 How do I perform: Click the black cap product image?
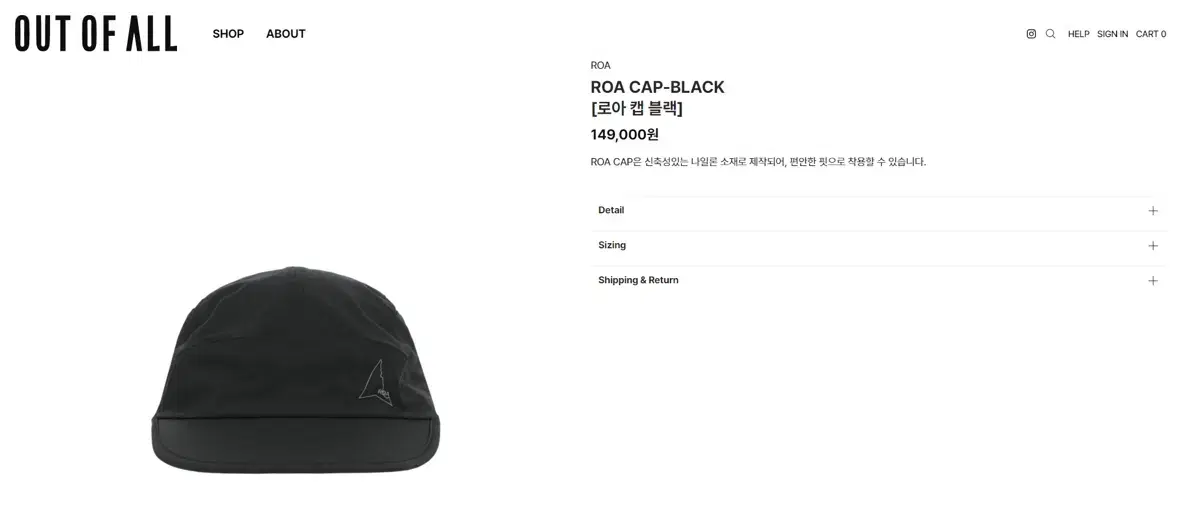(296, 370)
